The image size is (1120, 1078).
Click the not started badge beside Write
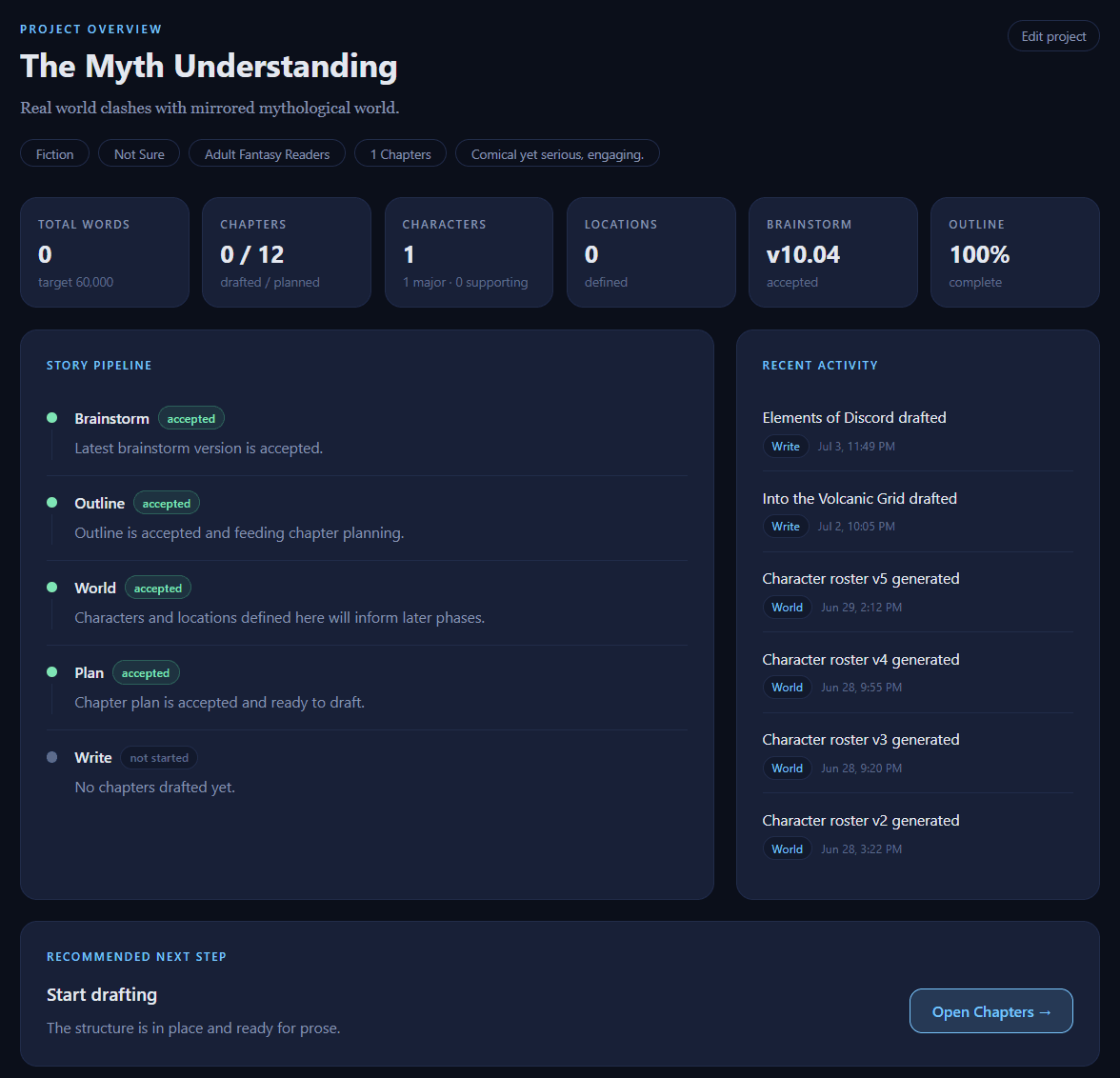(x=159, y=757)
